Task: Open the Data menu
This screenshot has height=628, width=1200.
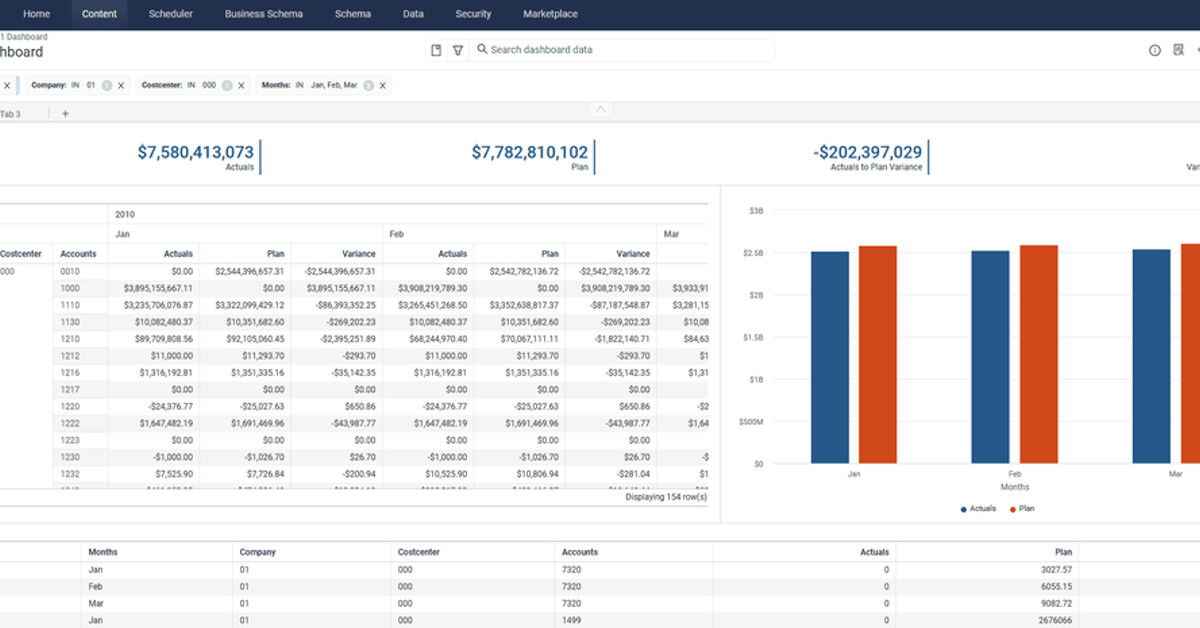Action: (x=413, y=14)
